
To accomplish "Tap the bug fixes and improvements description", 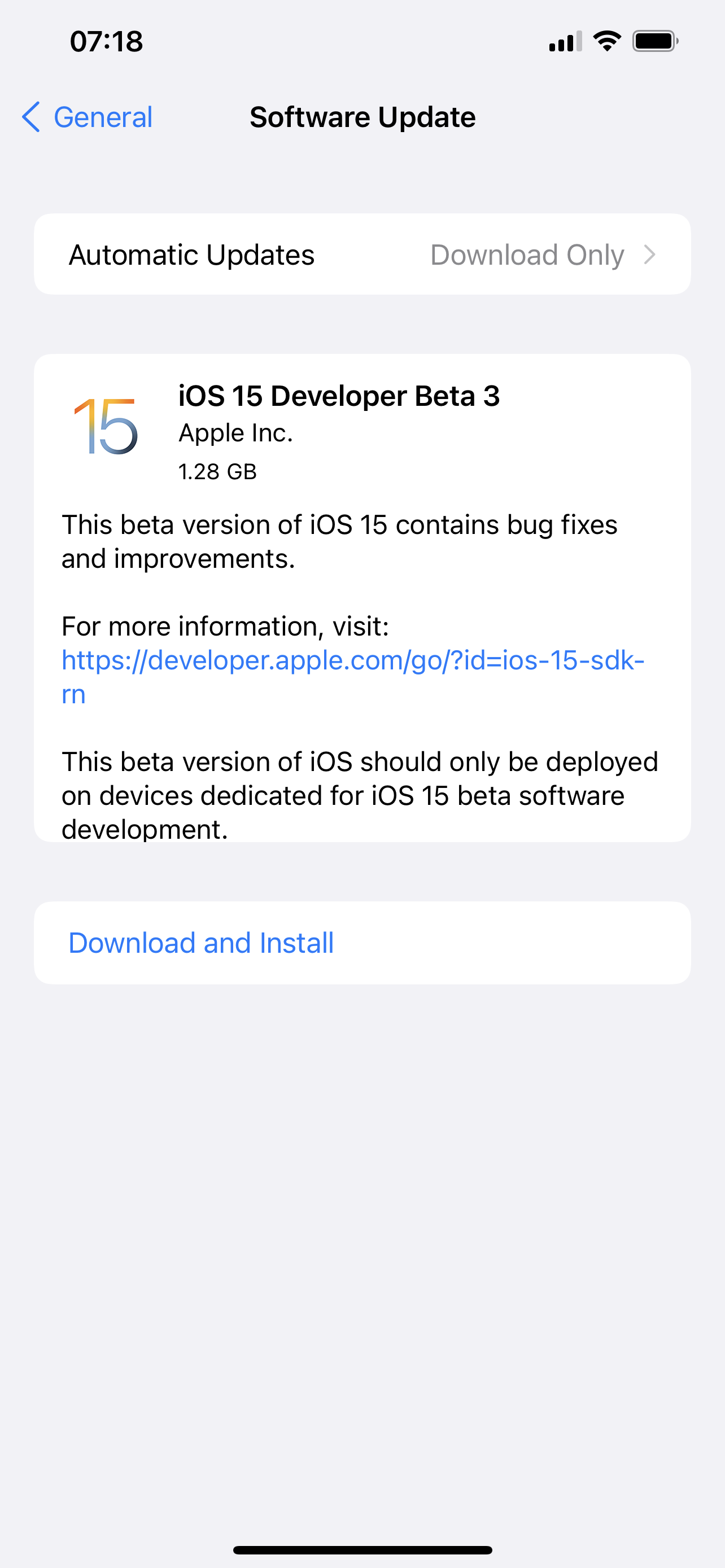I will (x=339, y=541).
